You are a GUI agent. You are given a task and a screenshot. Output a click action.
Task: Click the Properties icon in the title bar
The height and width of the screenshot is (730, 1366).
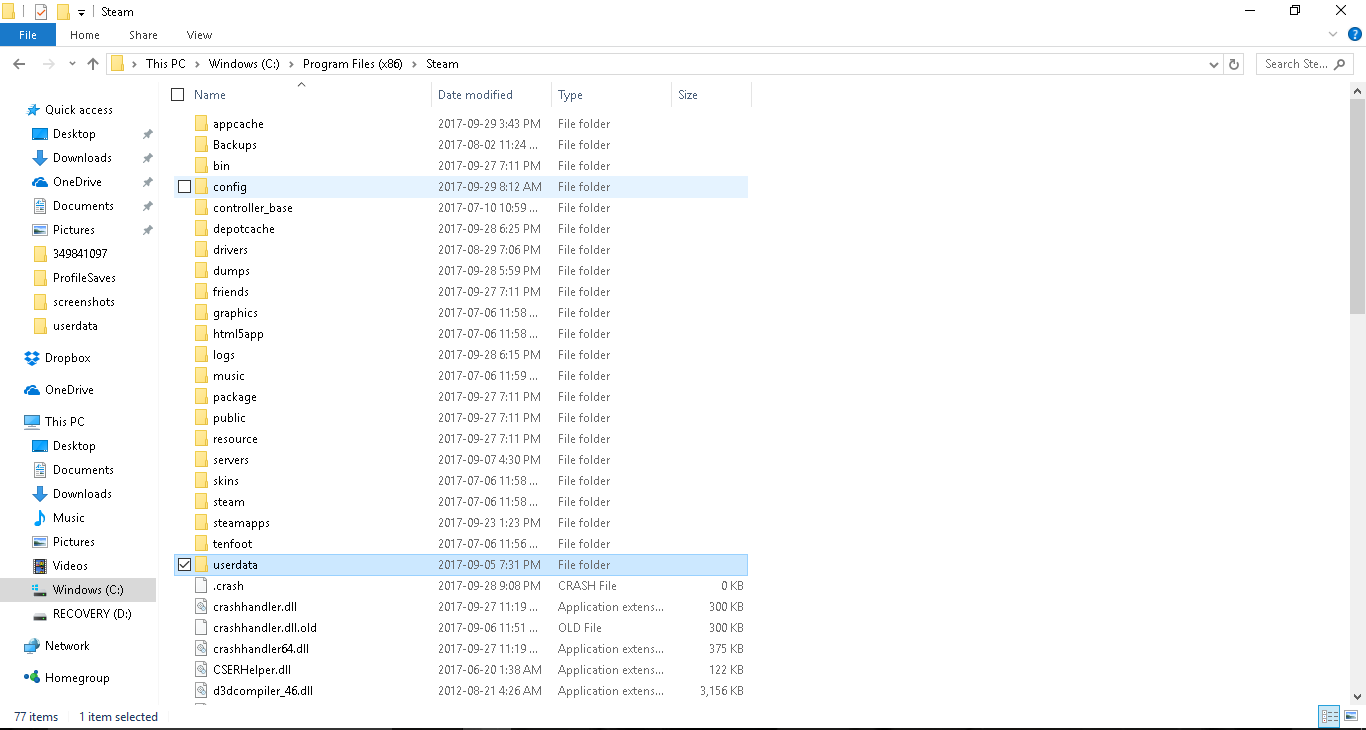tap(41, 11)
